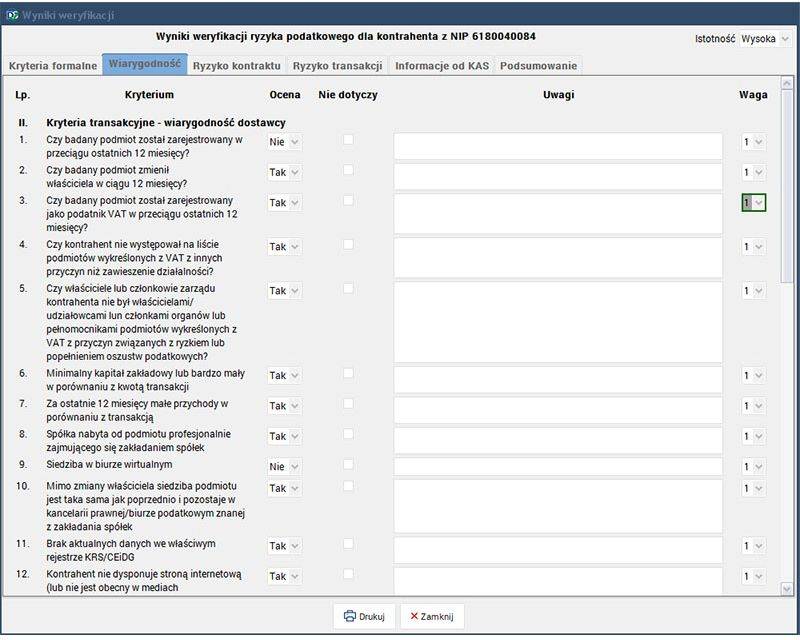Click Uwagi field for criterion 5
800x640 pixels.
[558, 322]
